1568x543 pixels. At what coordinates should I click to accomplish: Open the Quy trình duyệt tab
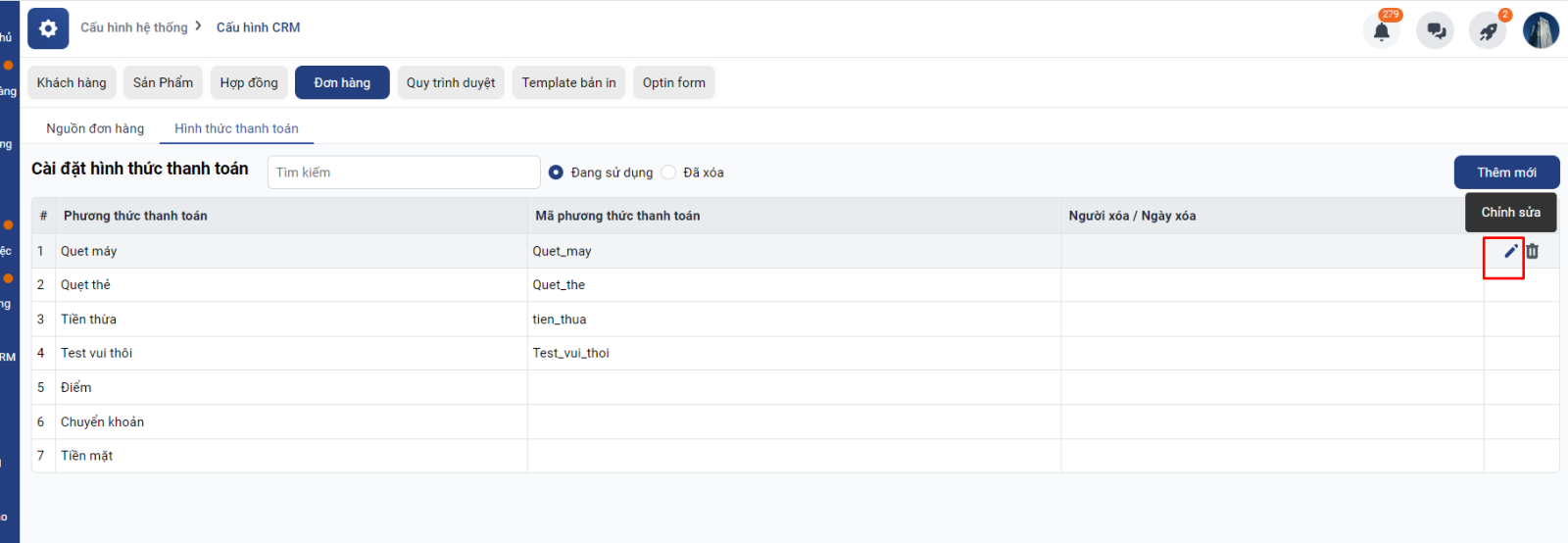tap(451, 82)
